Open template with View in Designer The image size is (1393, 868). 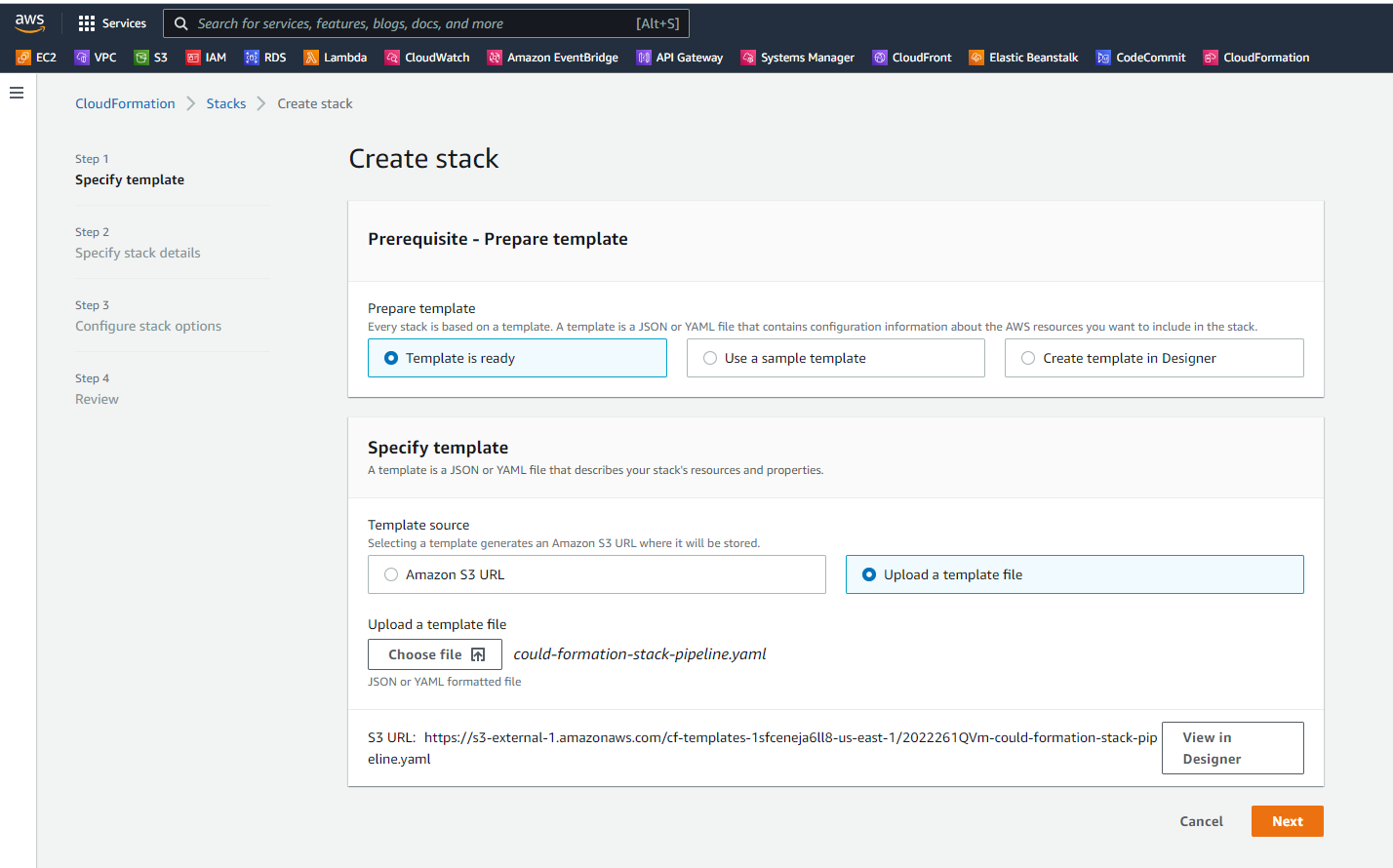[1232, 748]
